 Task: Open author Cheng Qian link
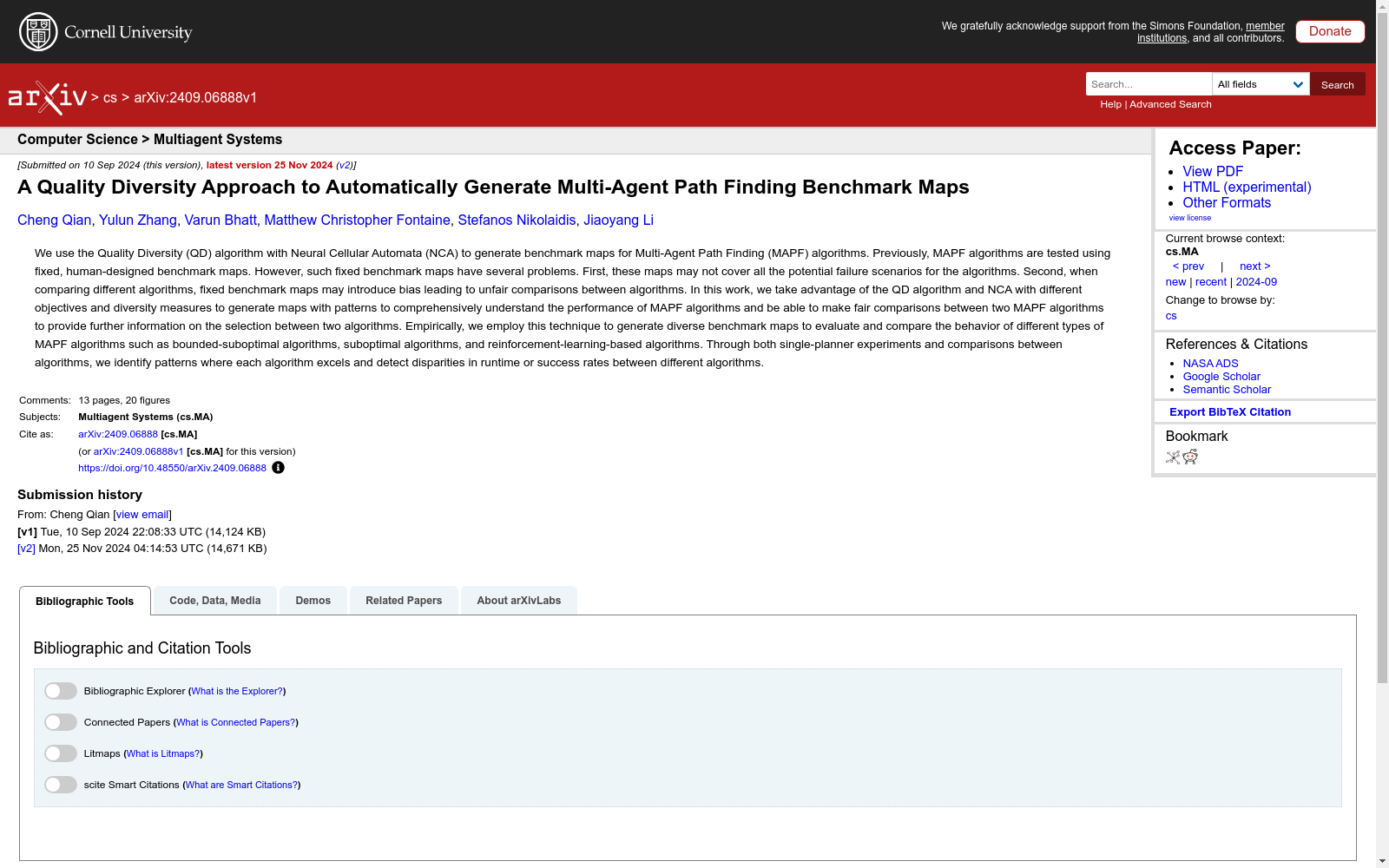(55, 220)
